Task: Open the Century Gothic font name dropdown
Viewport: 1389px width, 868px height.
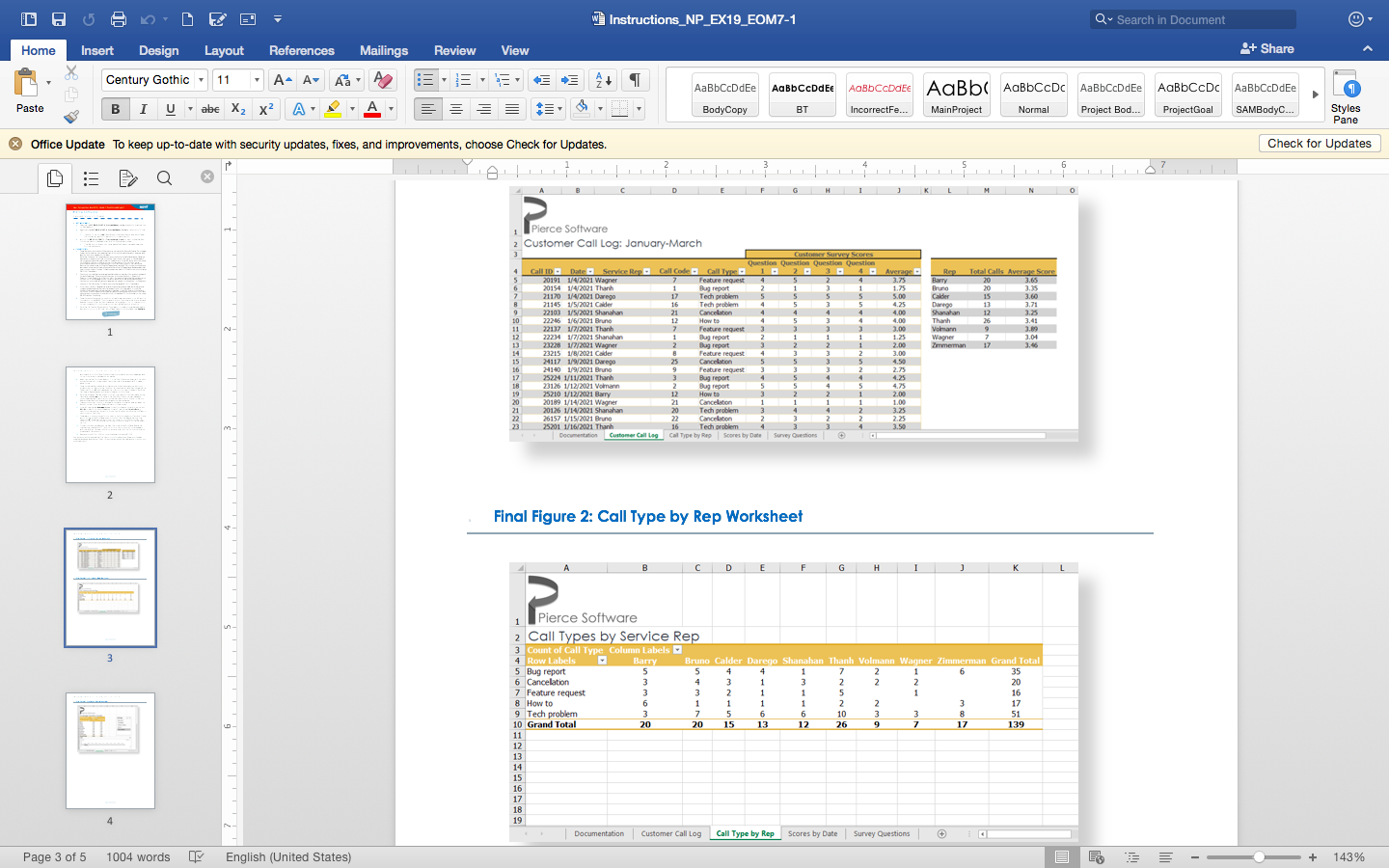Action: tap(201, 80)
